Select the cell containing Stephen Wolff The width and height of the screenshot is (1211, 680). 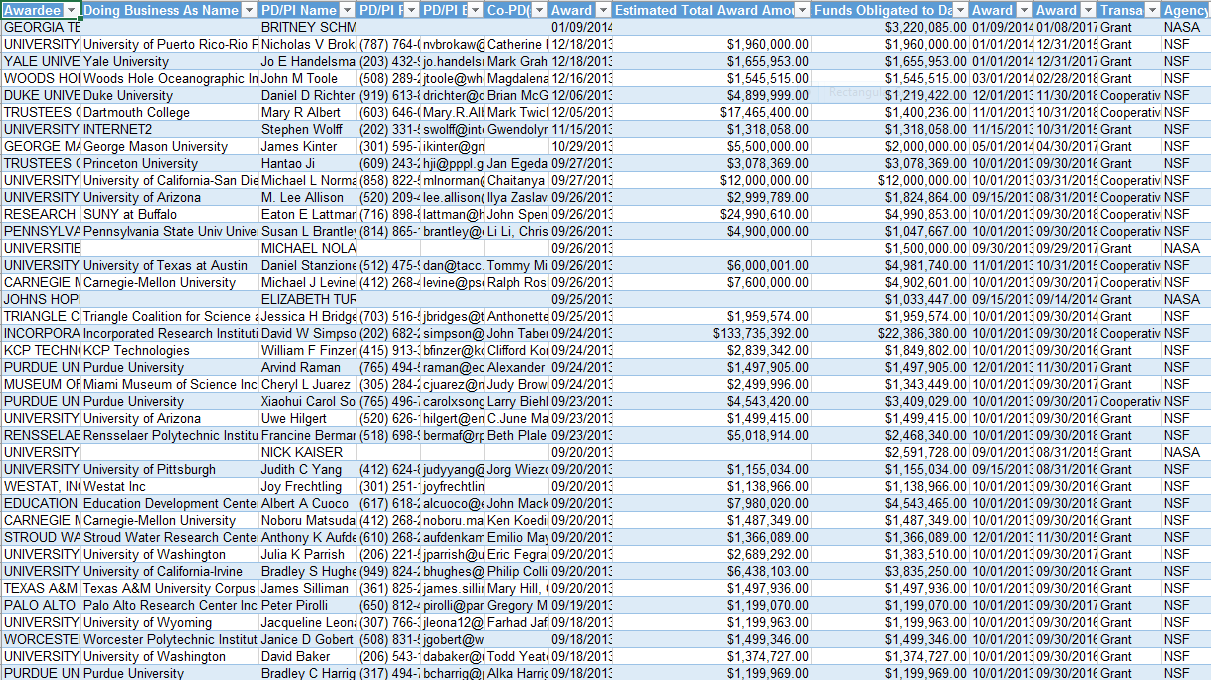[x=306, y=129]
